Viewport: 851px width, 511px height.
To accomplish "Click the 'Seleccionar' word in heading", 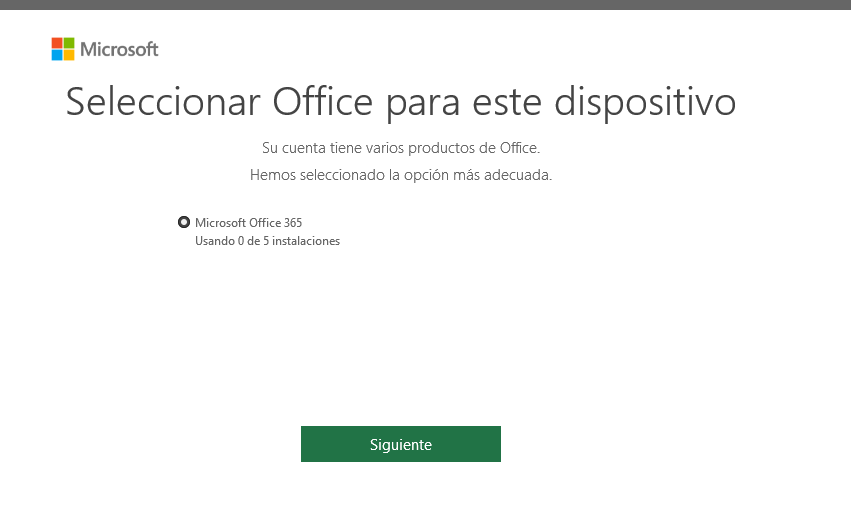I will tap(163, 101).
